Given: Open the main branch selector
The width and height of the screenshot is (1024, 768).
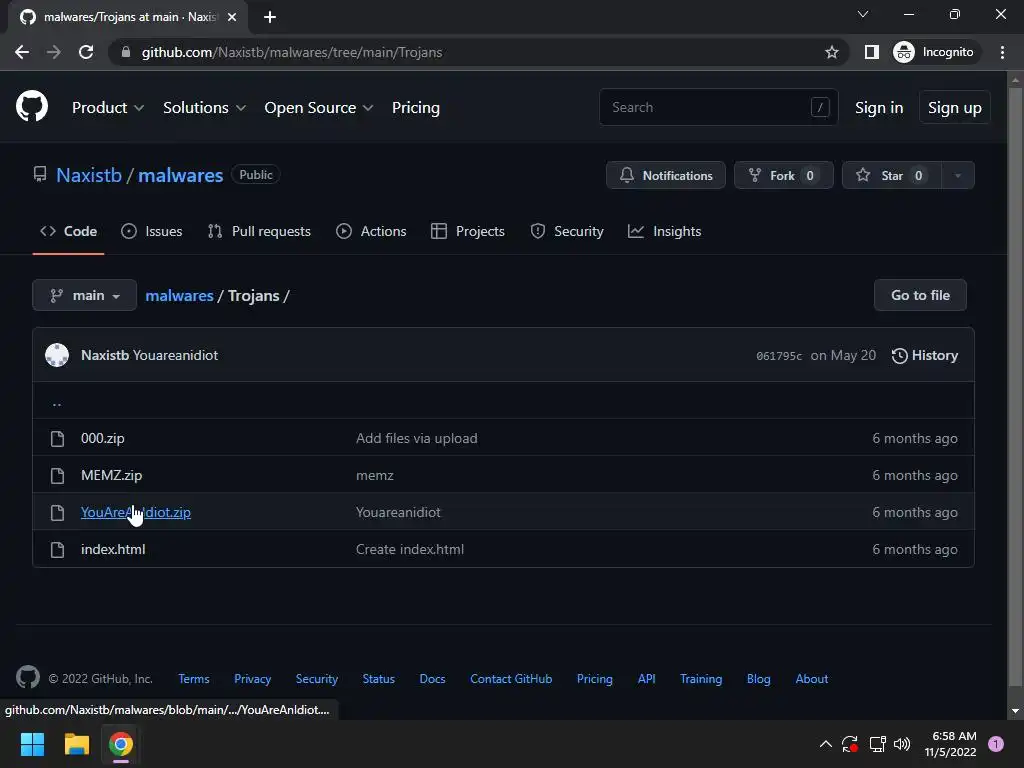Looking at the screenshot, I should (x=84, y=295).
